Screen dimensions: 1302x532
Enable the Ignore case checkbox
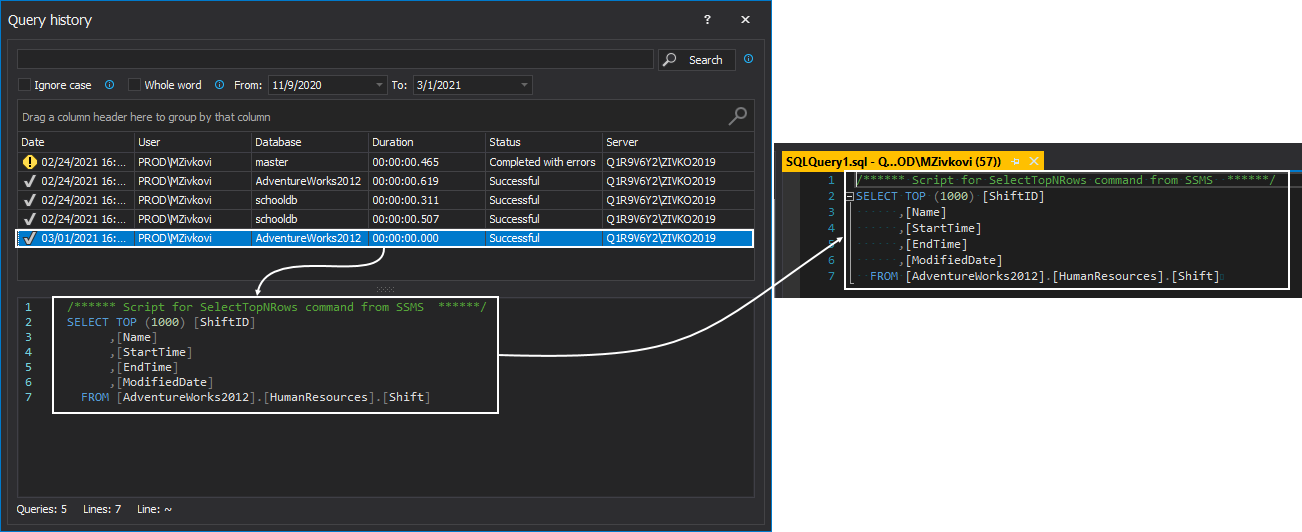[25, 85]
